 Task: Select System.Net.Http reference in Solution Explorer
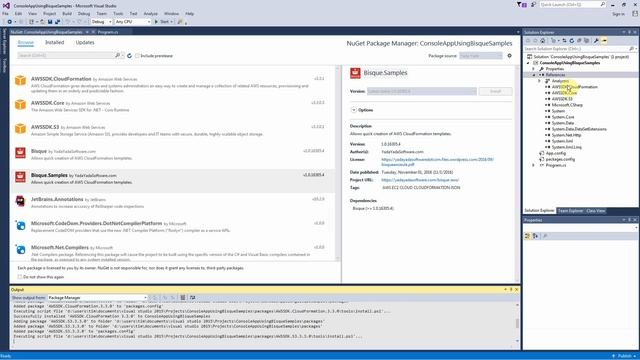tap(566, 135)
